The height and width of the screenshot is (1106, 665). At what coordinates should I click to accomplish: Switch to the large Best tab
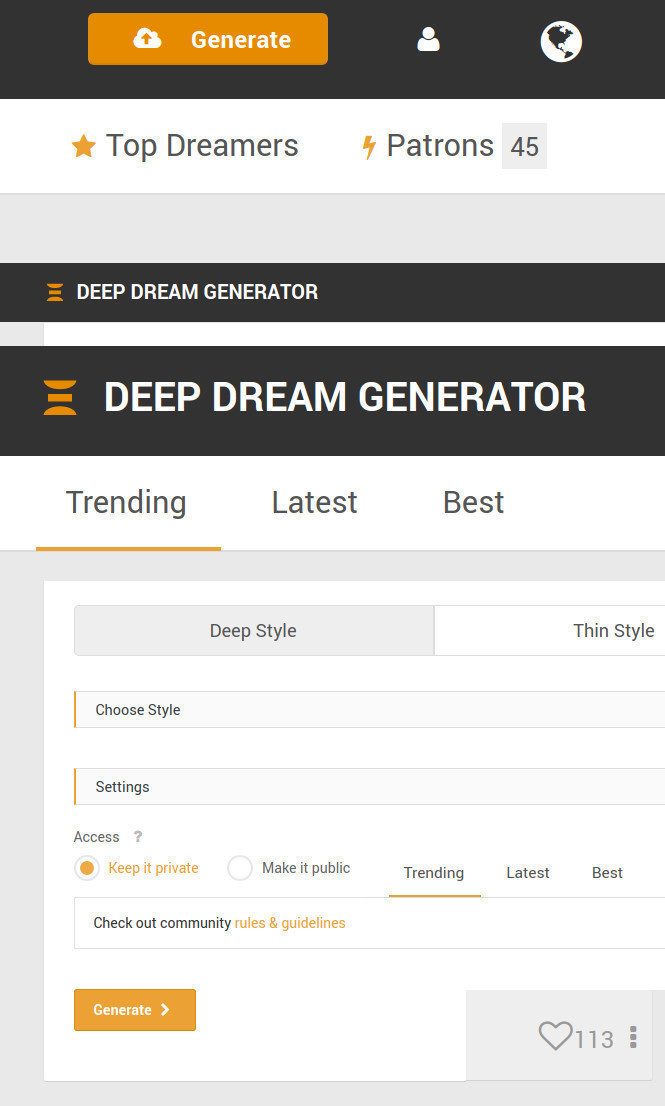(x=473, y=503)
